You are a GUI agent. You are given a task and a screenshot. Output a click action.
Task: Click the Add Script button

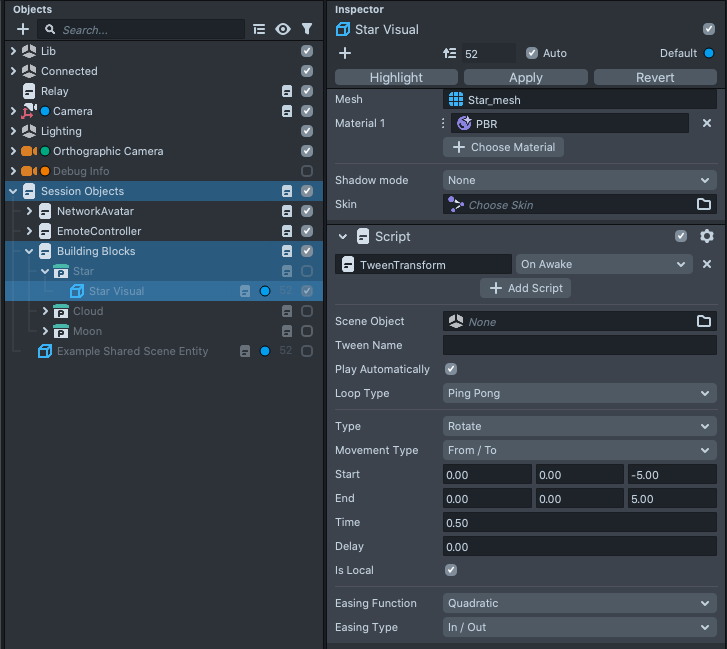pyautogui.click(x=526, y=288)
